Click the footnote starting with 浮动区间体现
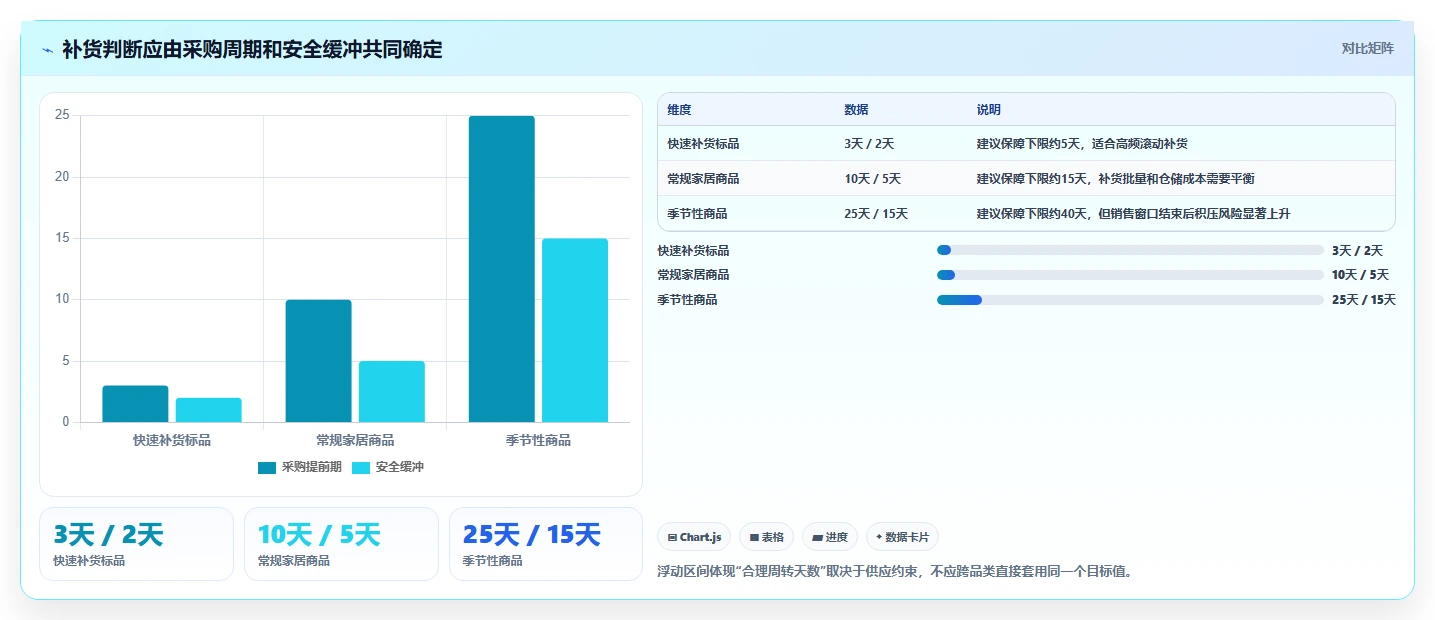1435x620 pixels. (894, 572)
